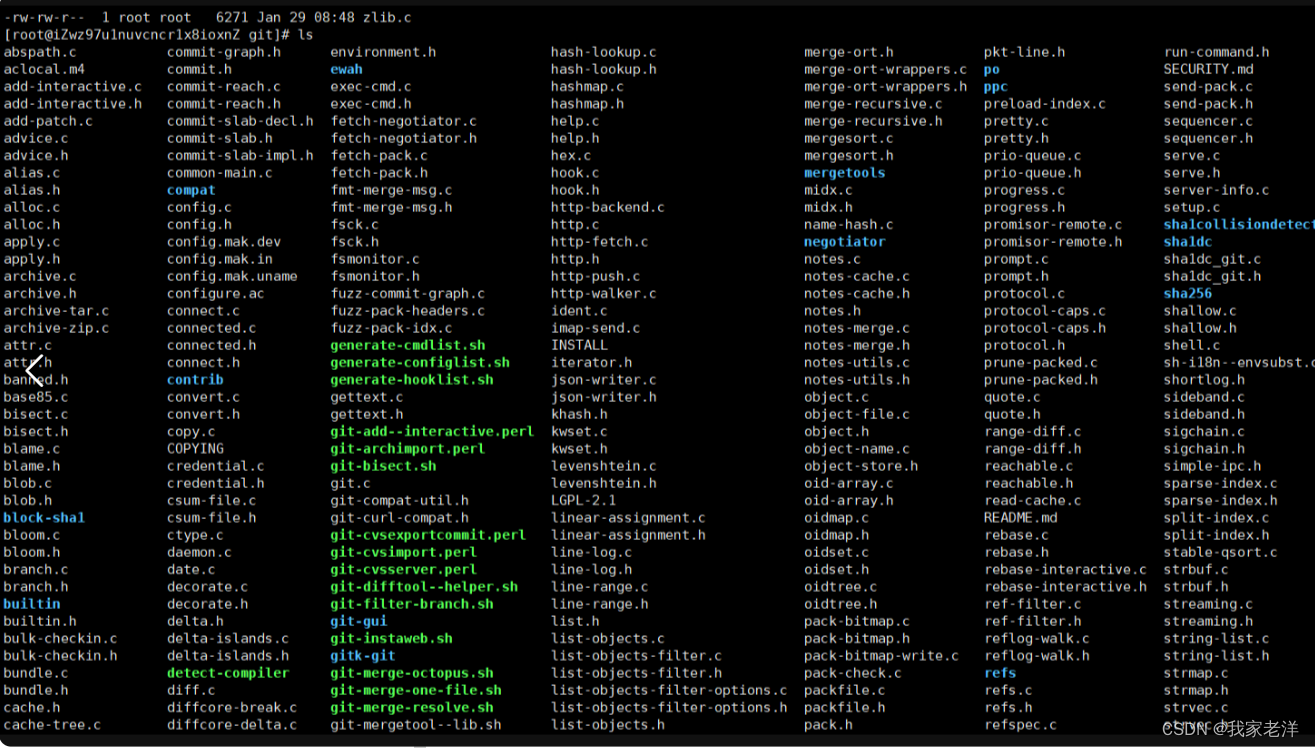Click http-backend.c in the listing

coord(608,207)
